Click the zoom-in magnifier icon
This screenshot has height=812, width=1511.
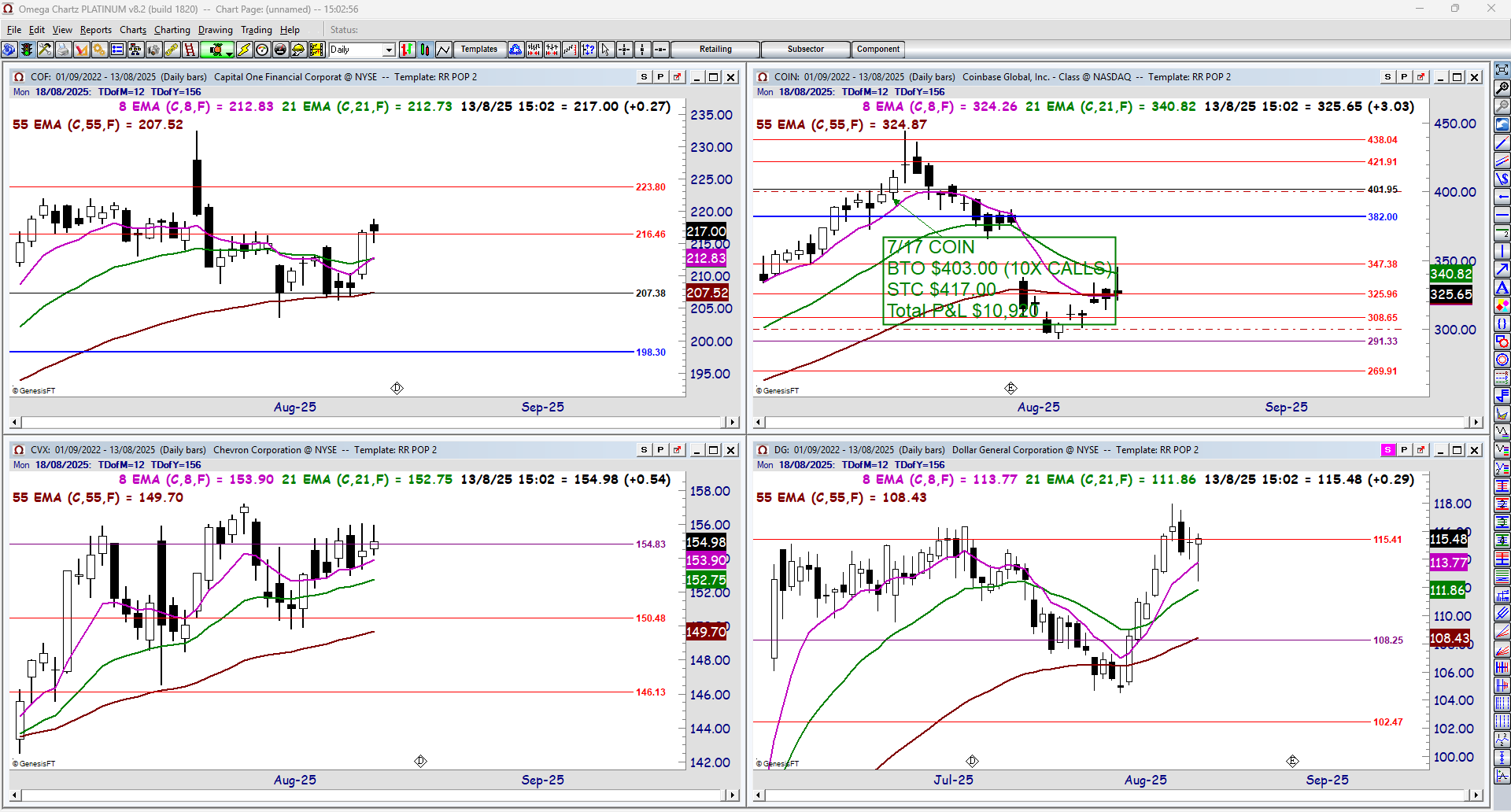pos(1502,88)
